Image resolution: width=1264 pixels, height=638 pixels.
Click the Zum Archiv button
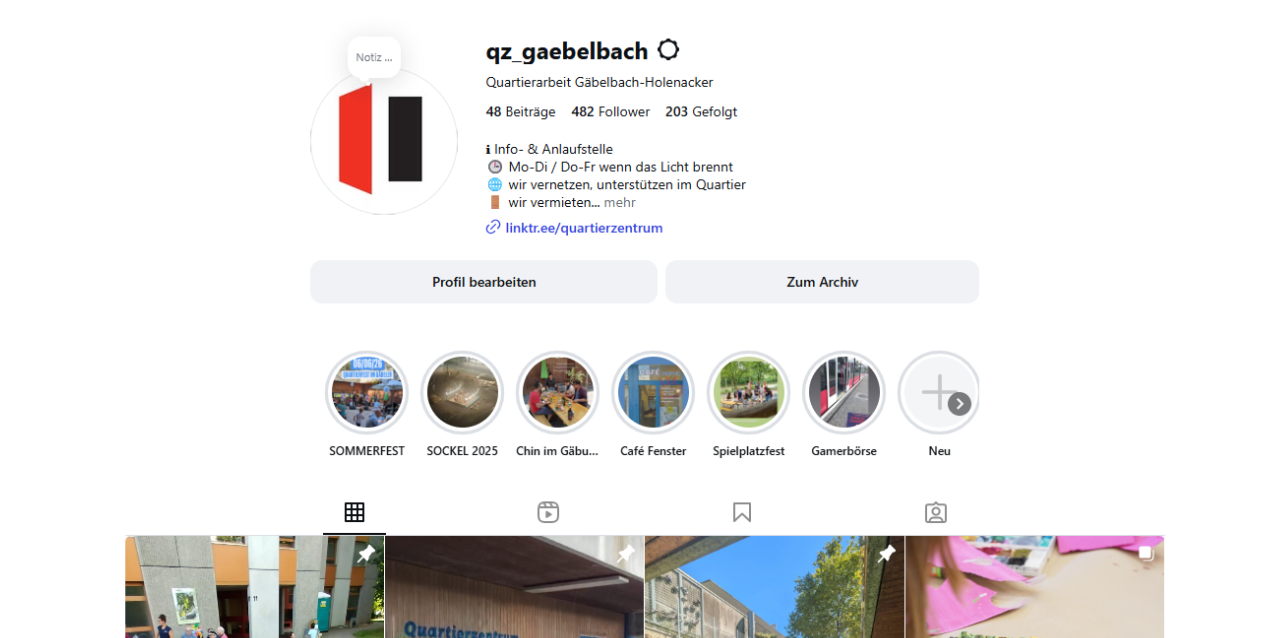(822, 282)
